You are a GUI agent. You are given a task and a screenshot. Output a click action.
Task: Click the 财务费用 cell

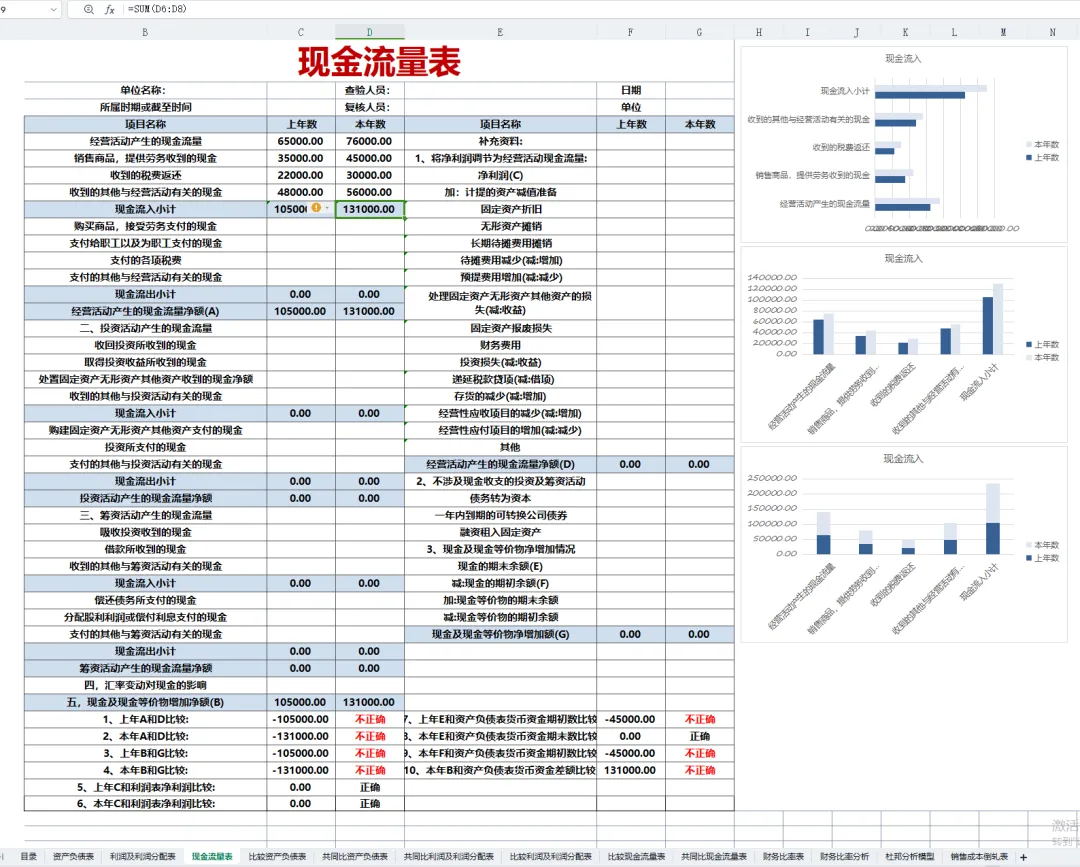(500, 346)
